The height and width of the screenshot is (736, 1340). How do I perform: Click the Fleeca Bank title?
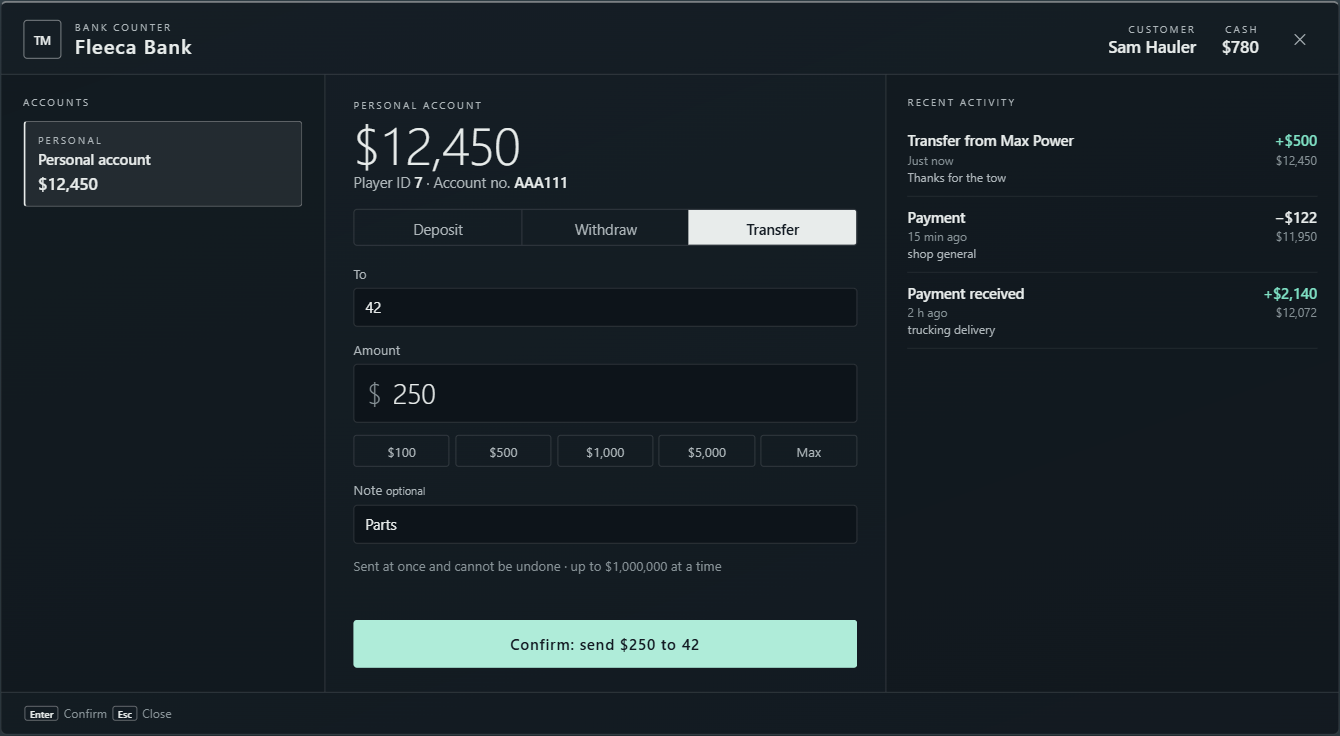[x=133, y=47]
